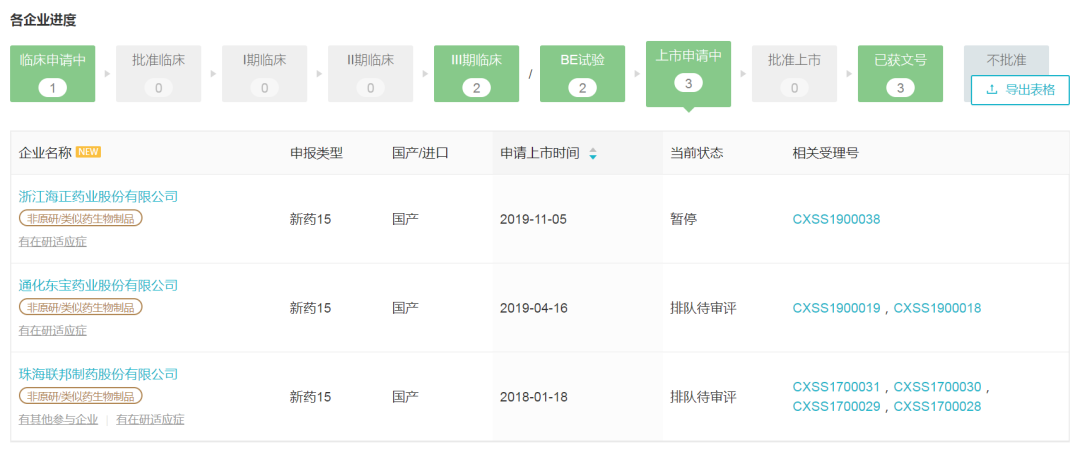Click the 申报类型 column header
Image resolution: width=1080 pixels, height=450 pixels.
316,153
